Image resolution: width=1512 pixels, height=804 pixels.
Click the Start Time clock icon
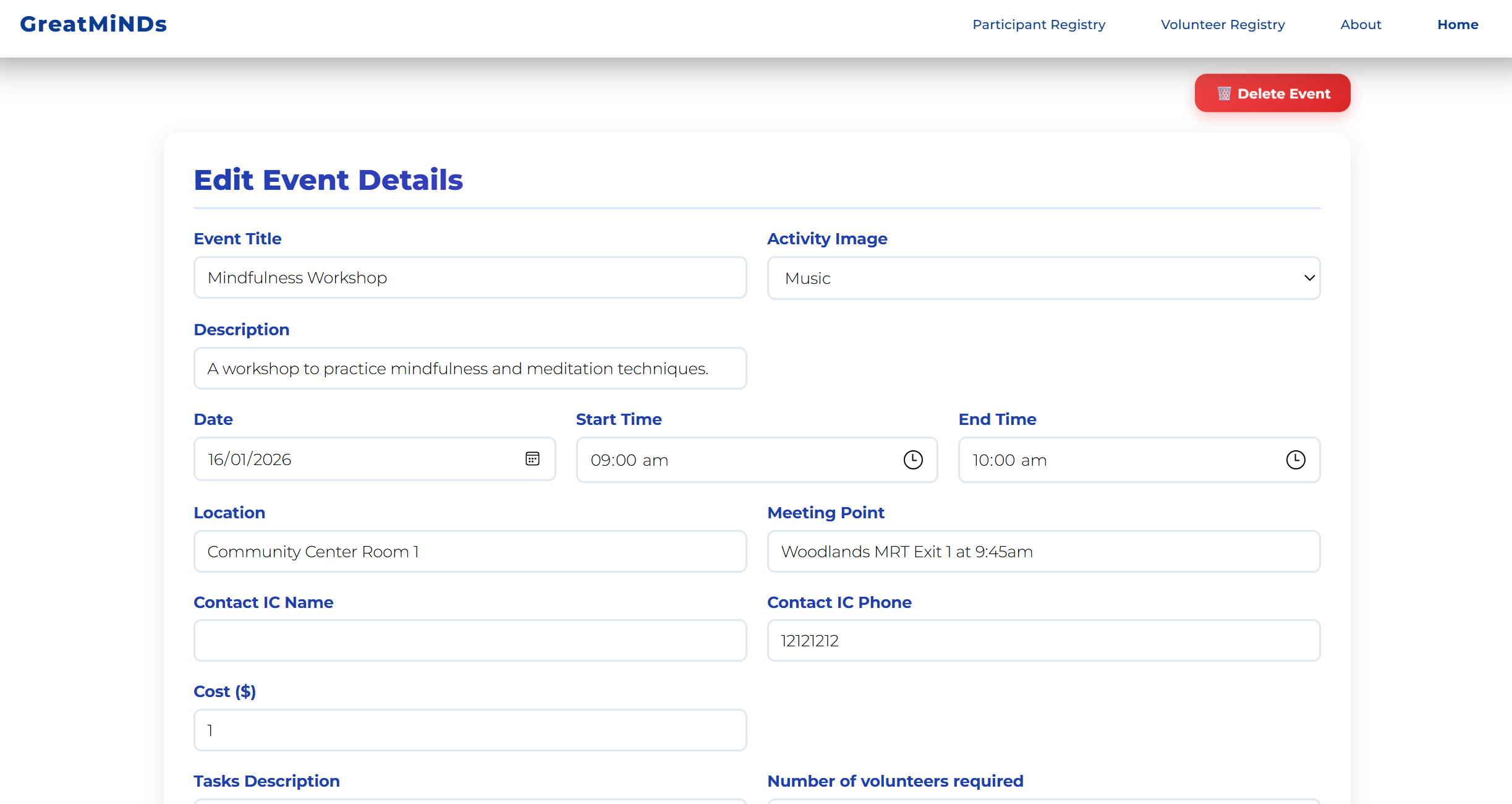click(913, 460)
